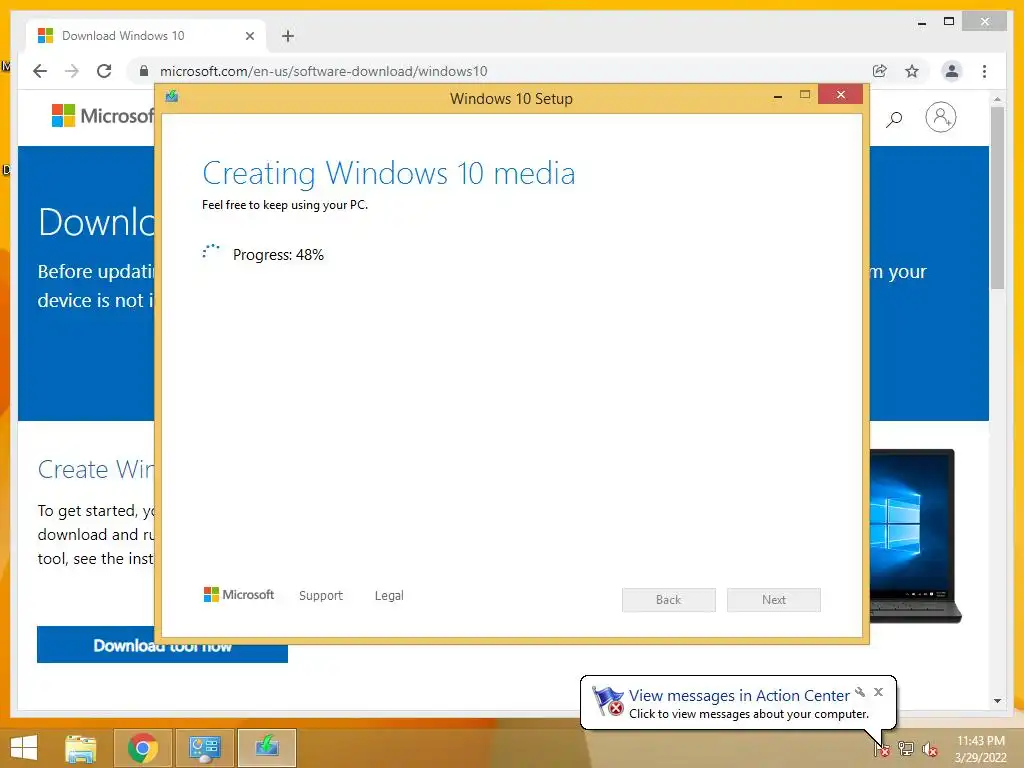1024x768 pixels.
Task: Click the Progress: 48% text
Action: pyautogui.click(x=278, y=255)
